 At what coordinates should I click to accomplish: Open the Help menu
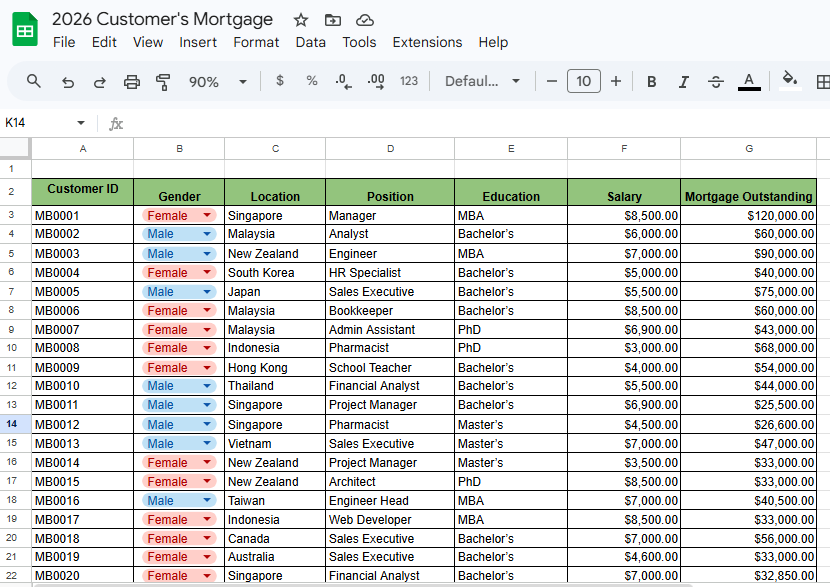493,42
